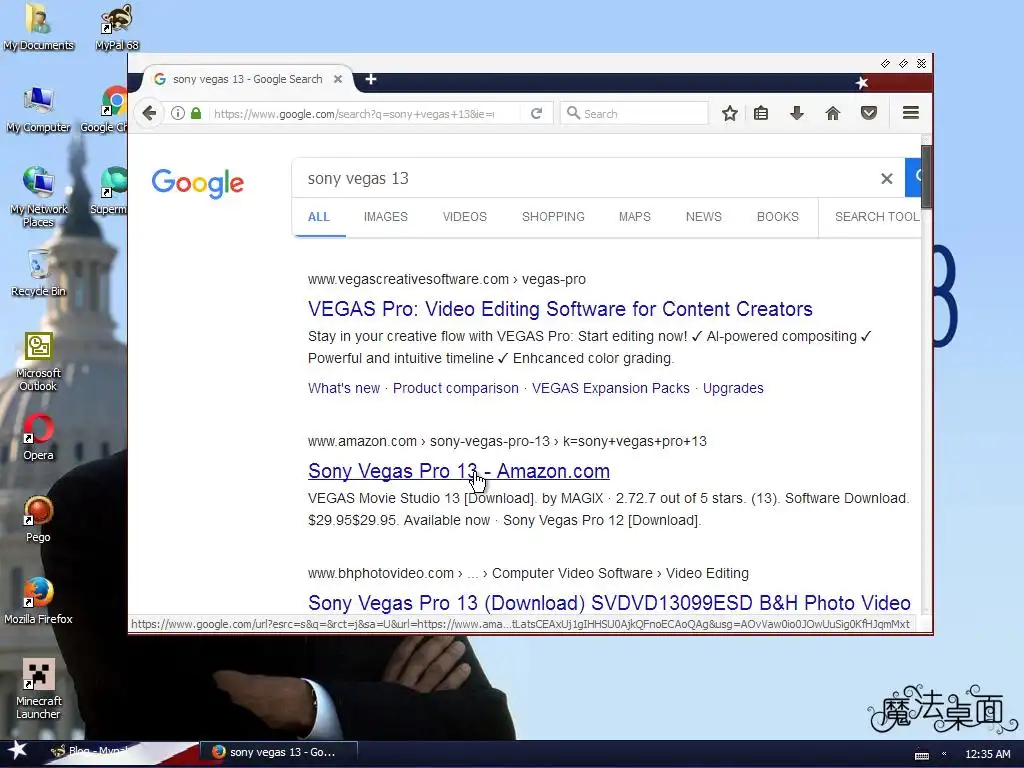Clear the Google search query with the X
This screenshot has height=768, width=1024.
click(886, 178)
